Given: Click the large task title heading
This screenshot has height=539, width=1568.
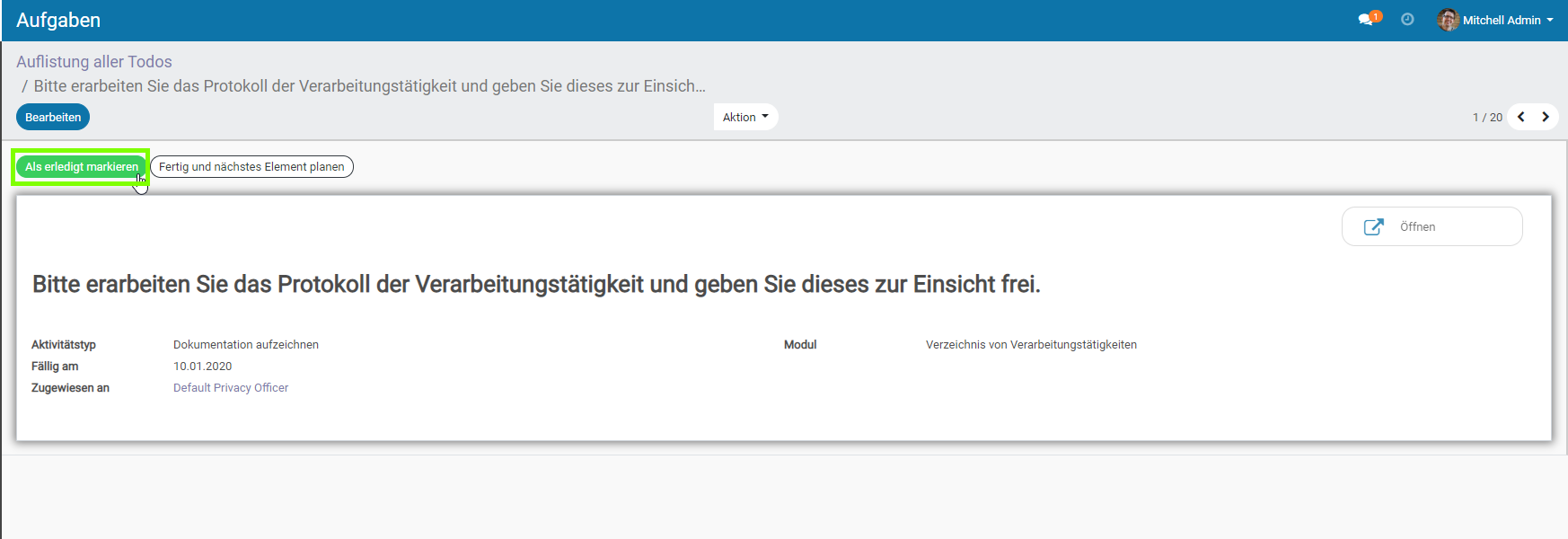Looking at the screenshot, I should (x=536, y=285).
